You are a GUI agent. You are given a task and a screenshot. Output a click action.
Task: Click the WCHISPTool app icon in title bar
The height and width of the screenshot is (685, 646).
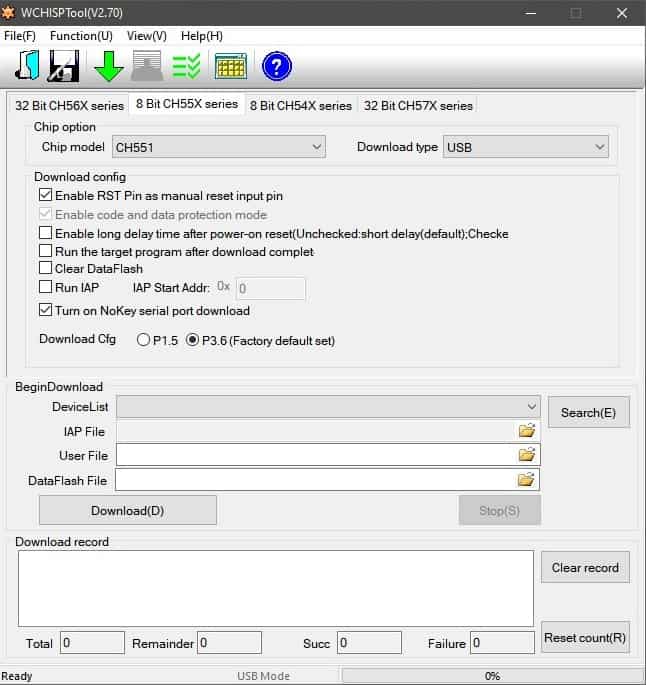point(8,13)
